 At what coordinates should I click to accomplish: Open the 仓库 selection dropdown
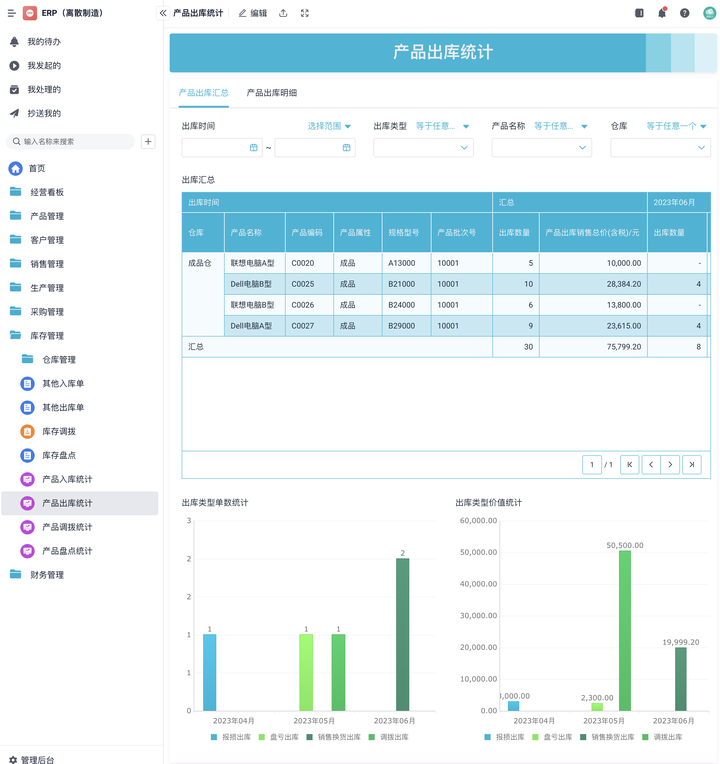pos(659,148)
